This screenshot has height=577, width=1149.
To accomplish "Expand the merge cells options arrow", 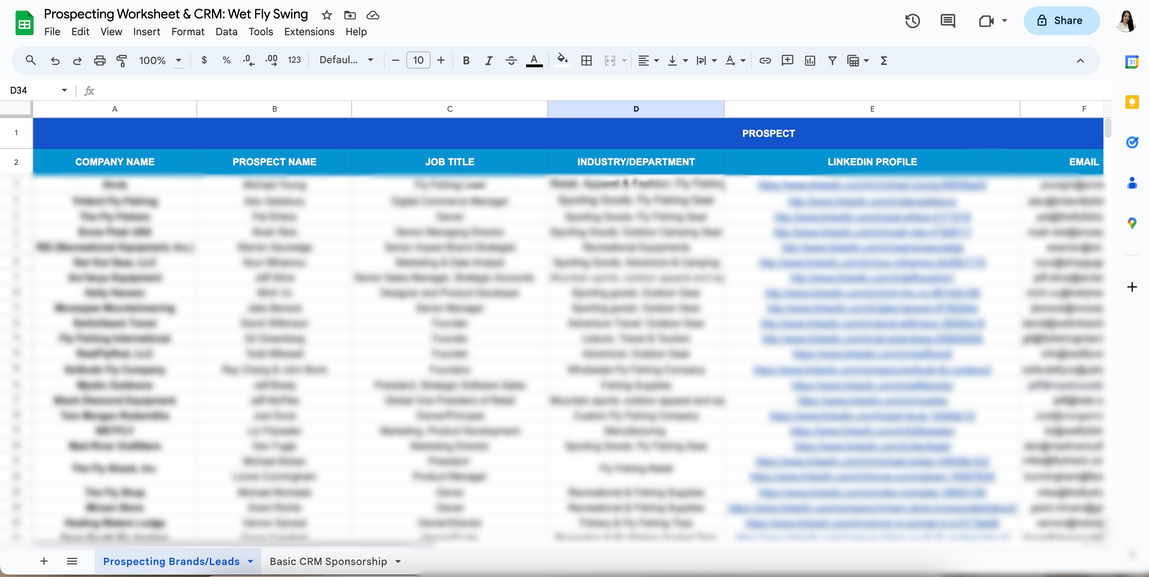I will [x=624, y=61].
